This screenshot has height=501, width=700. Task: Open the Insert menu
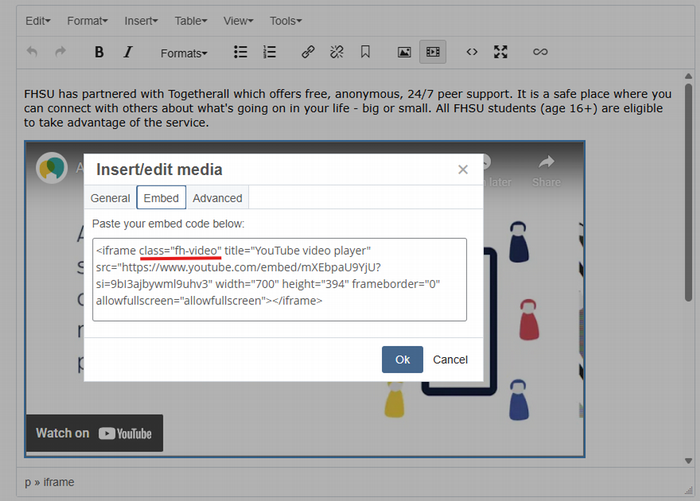(x=141, y=20)
